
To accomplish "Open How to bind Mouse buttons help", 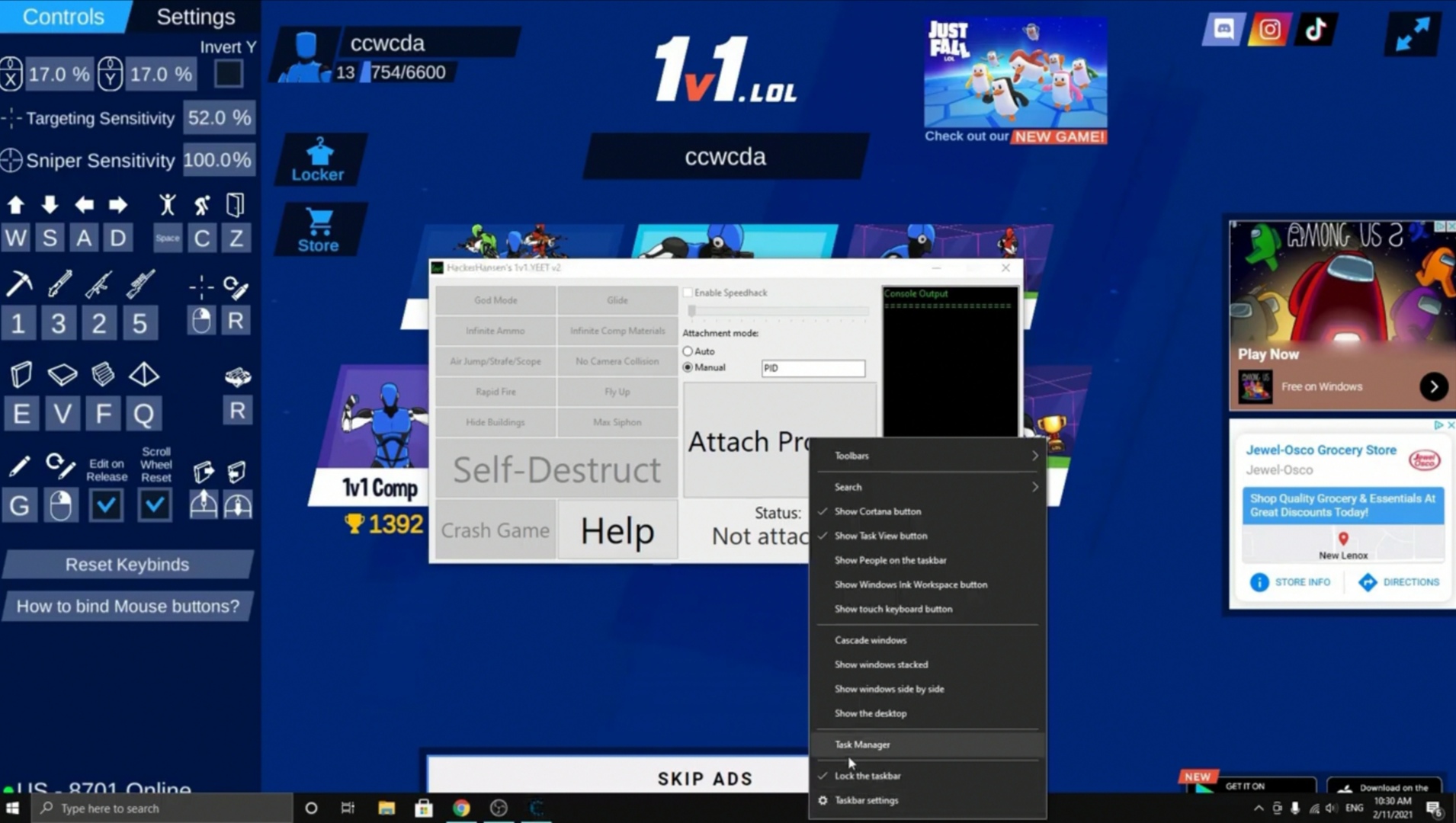I will point(127,607).
